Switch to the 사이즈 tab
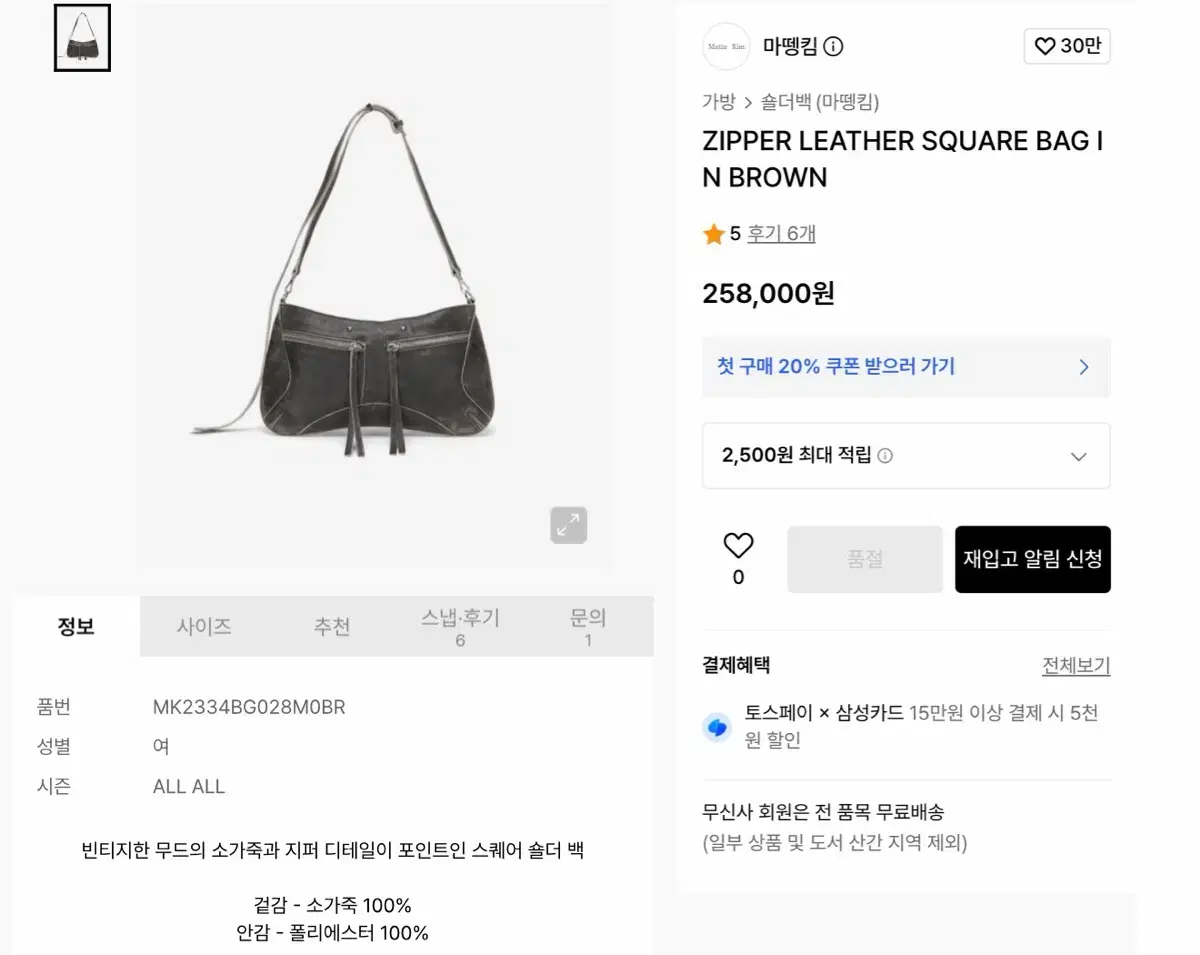This screenshot has height=955, width=1200. [x=204, y=627]
